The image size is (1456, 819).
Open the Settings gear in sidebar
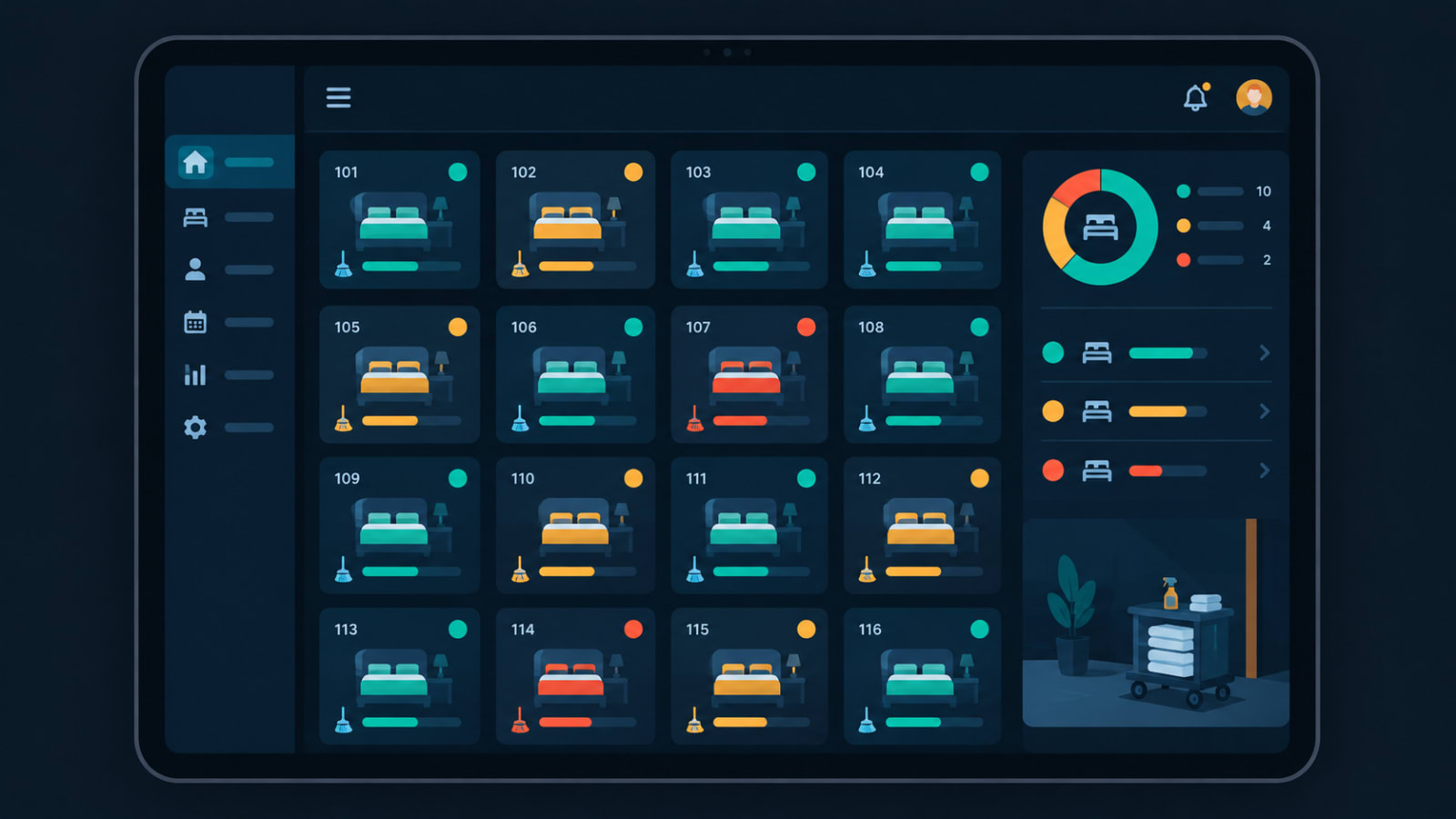196,427
